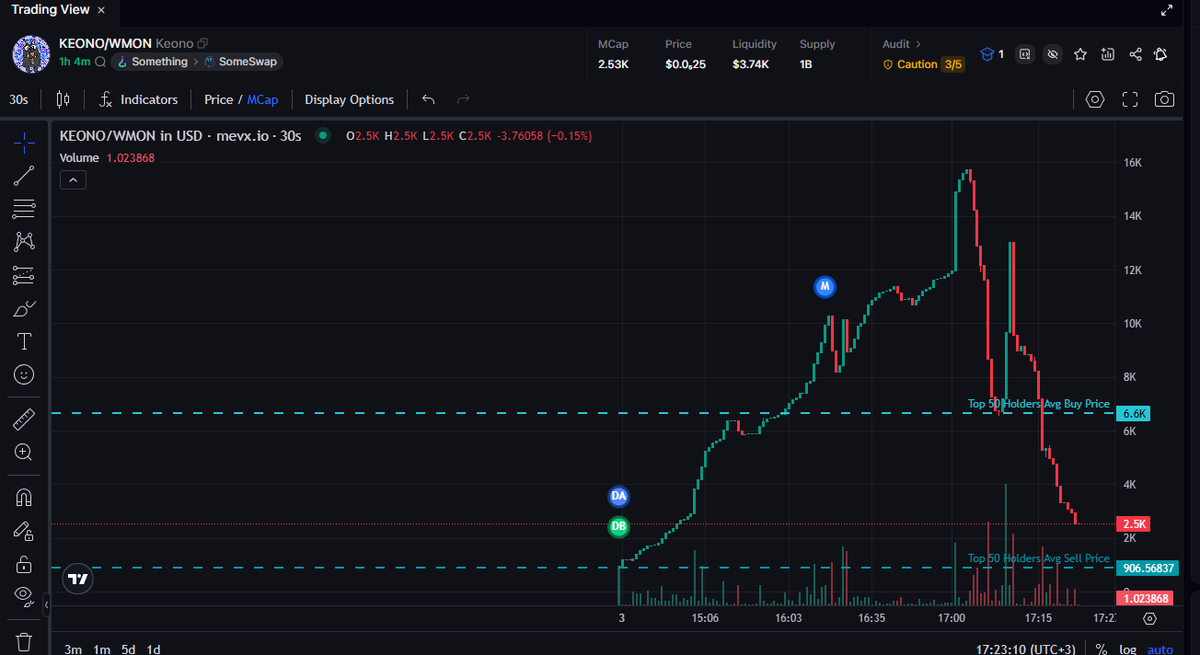Open the 30s interval dropdown
The width and height of the screenshot is (1200, 655).
click(19, 99)
